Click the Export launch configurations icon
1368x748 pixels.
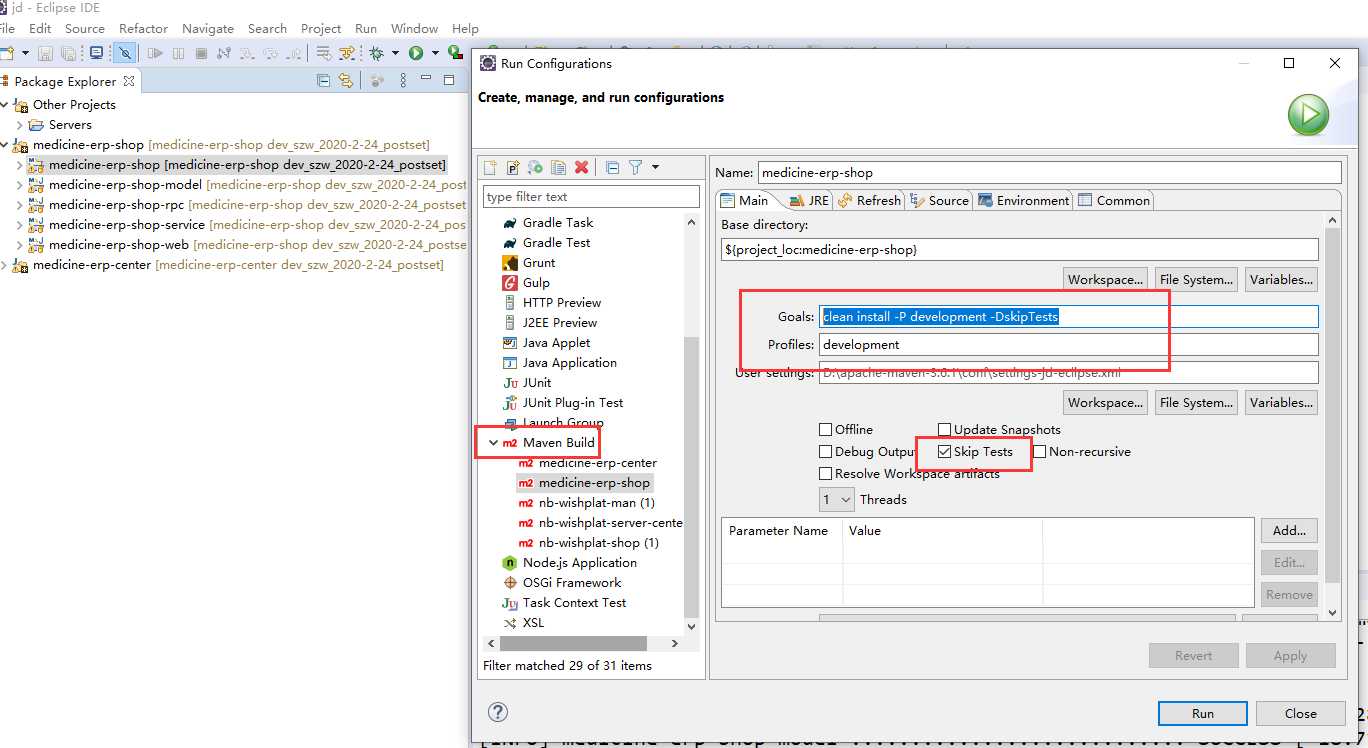coord(536,167)
